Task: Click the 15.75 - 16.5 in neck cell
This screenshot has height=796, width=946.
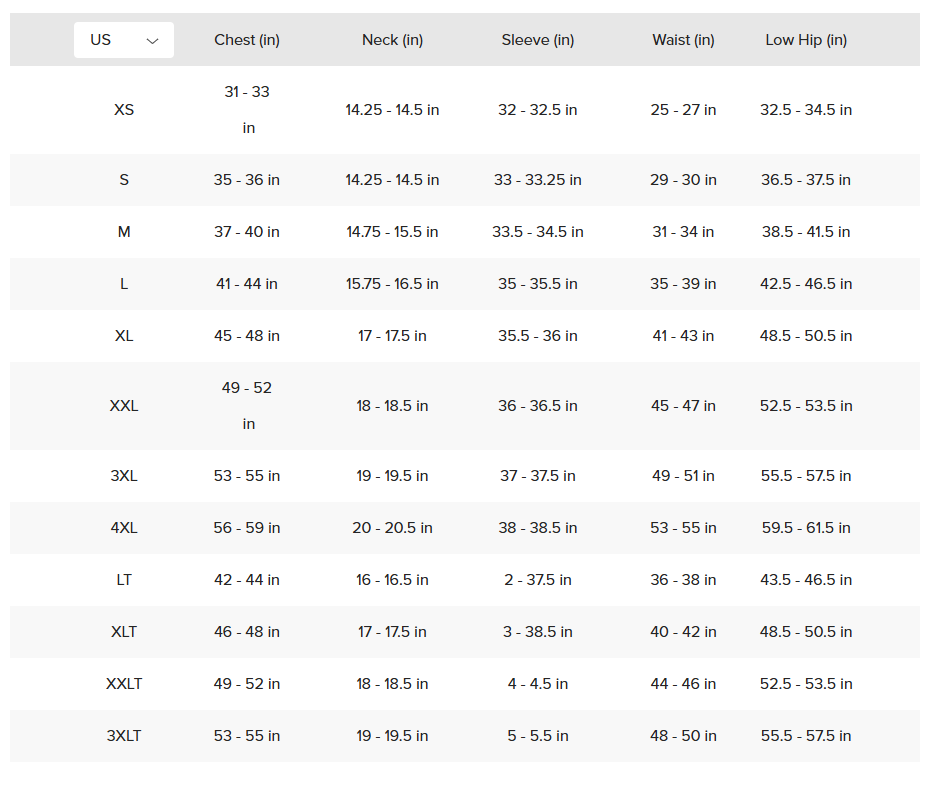Action: tap(392, 284)
